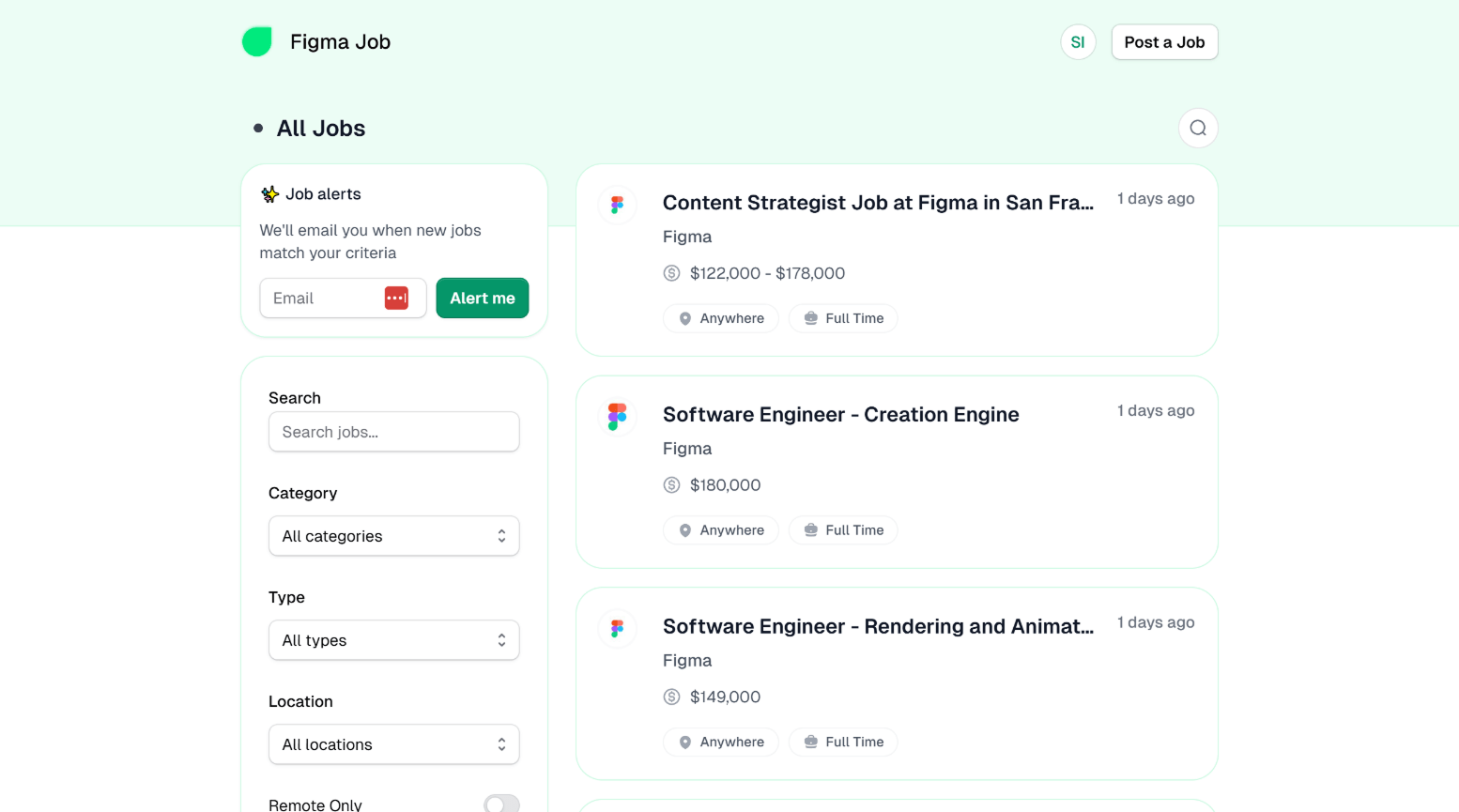The image size is (1459, 812).
Task: Open Software Engineer - Creation Engine listing
Action: click(840, 415)
